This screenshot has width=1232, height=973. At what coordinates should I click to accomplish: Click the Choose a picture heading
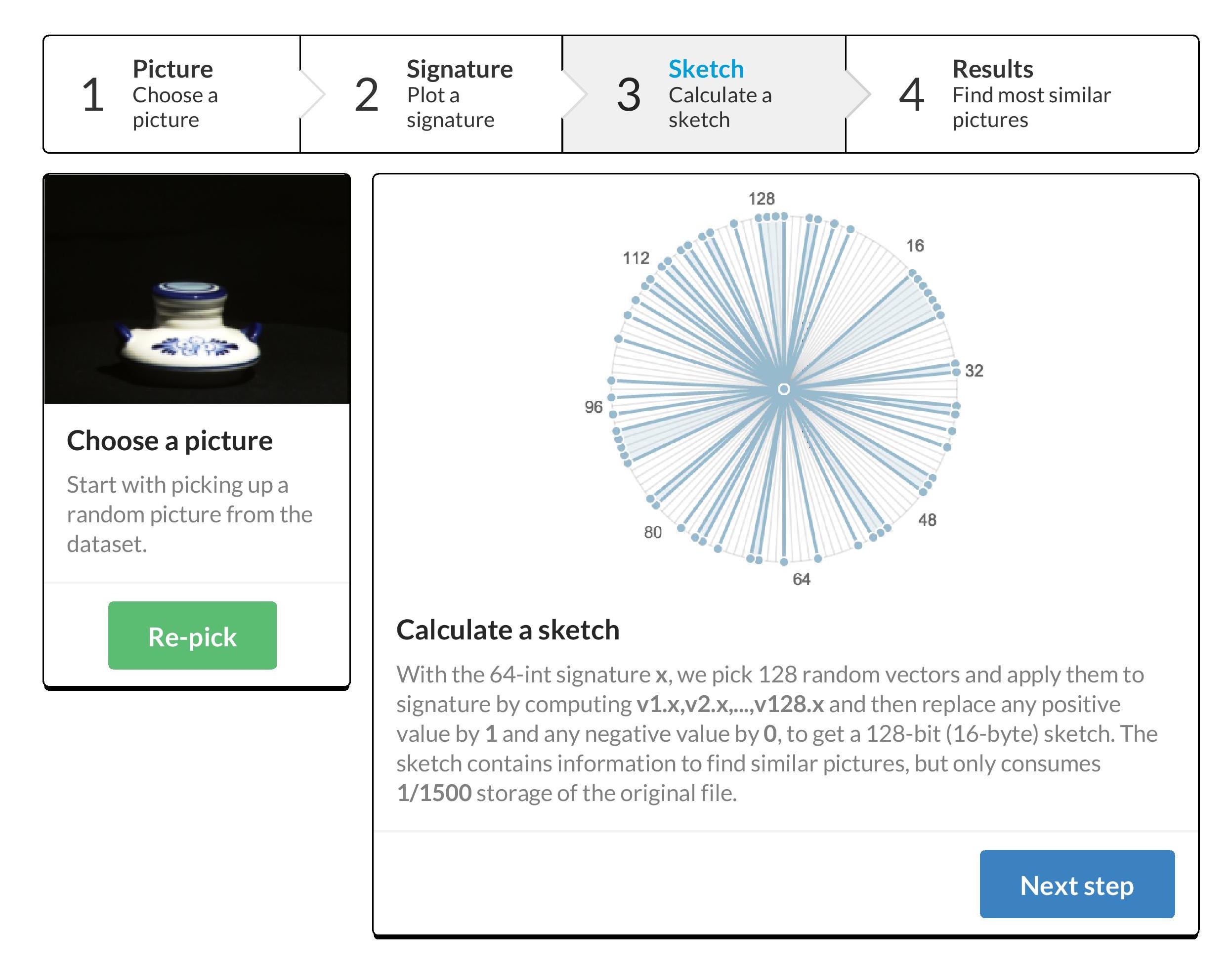coord(170,440)
